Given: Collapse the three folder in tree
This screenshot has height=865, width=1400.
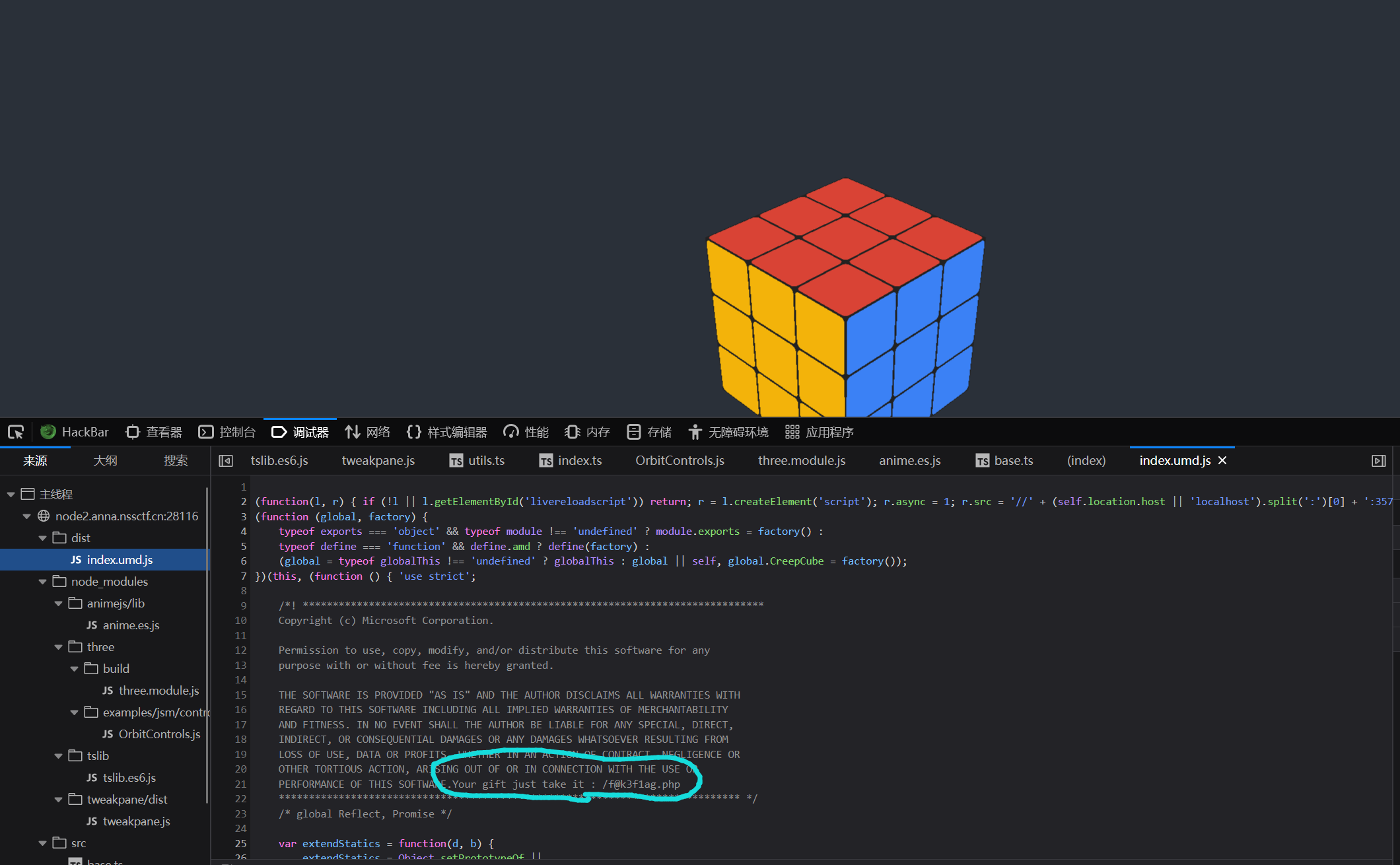Looking at the screenshot, I should tap(58, 647).
